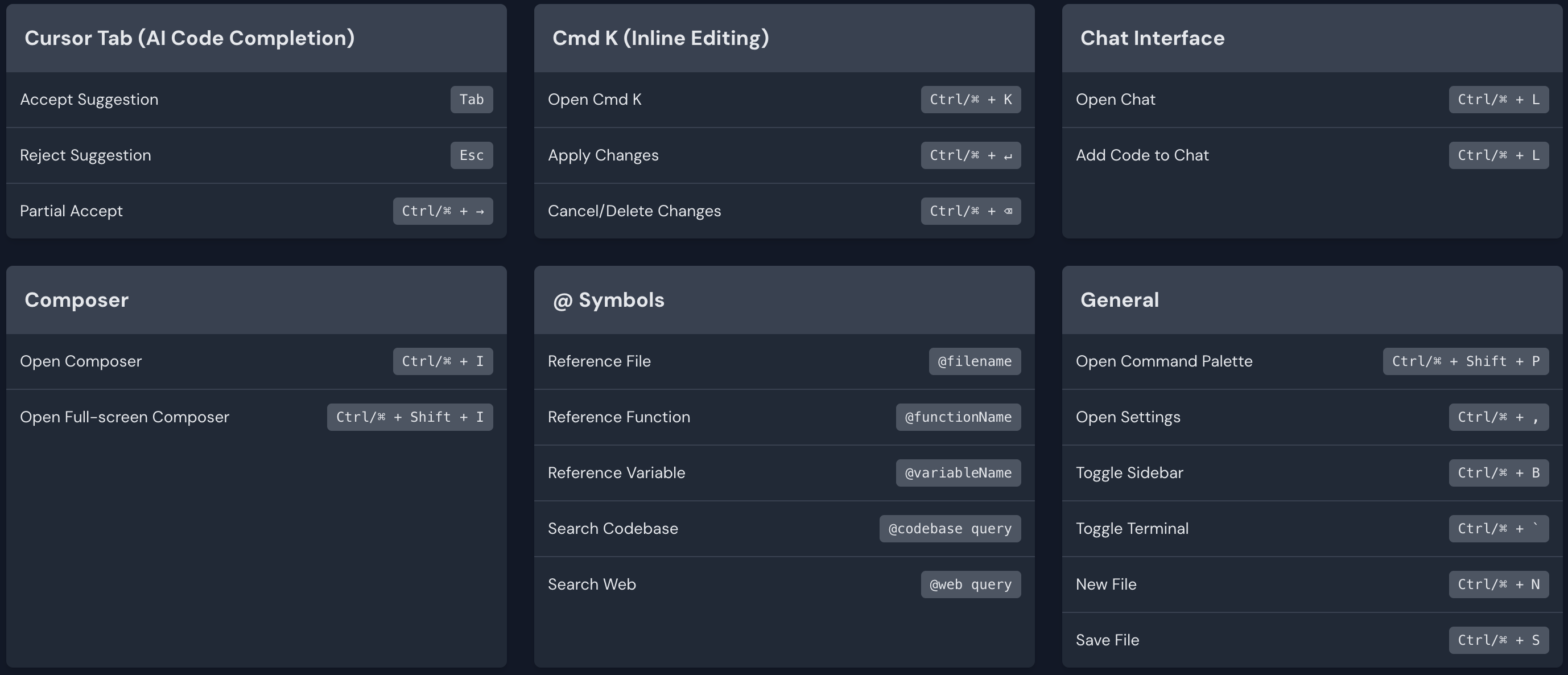This screenshot has width=1568, height=675.
Task: Select the Open Composer label
Action: [81, 361]
